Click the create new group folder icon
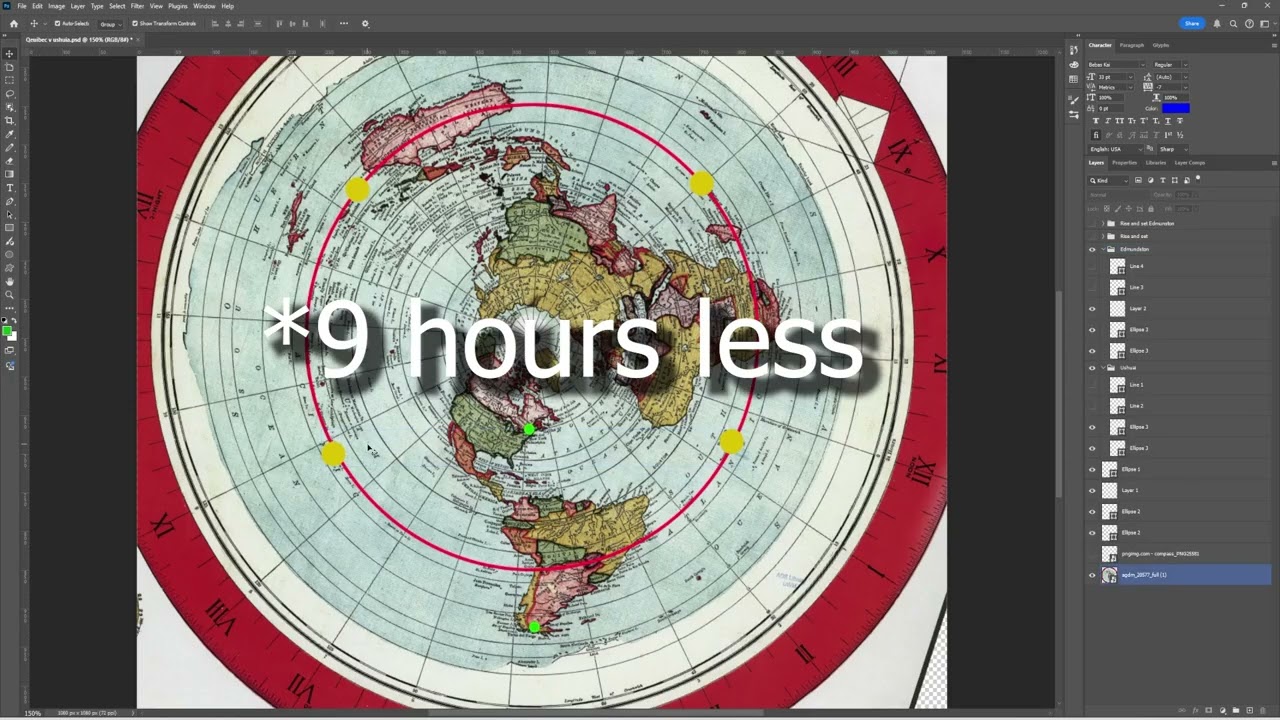The width and height of the screenshot is (1280, 720). click(x=1235, y=710)
